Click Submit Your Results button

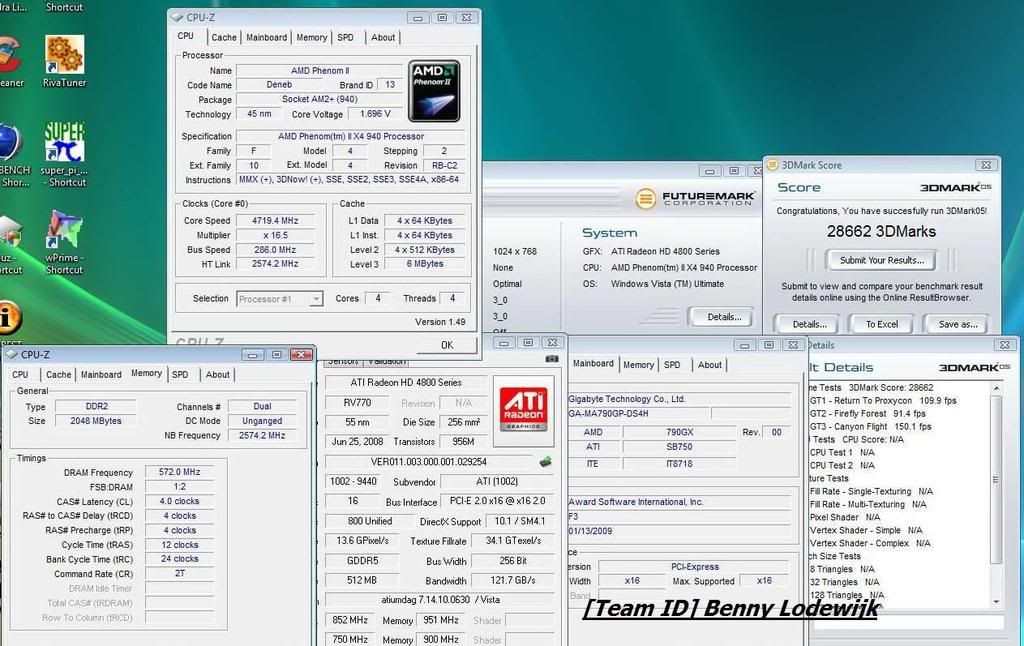point(880,260)
